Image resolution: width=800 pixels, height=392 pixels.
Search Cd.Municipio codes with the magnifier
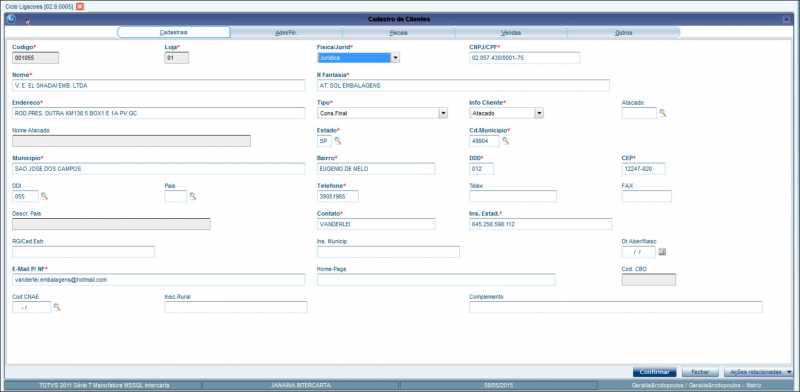pyautogui.click(x=505, y=141)
